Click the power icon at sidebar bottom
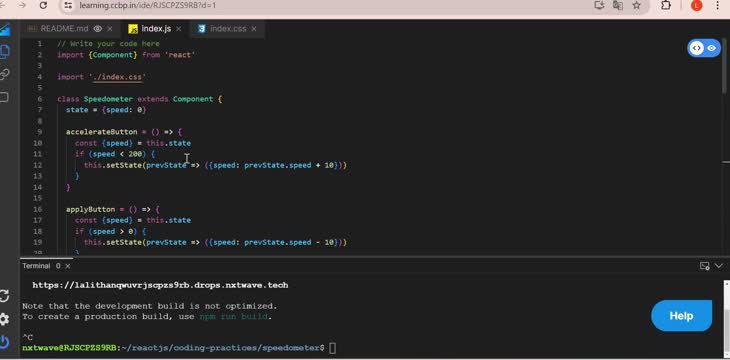The width and height of the screenshot is (730, 360). (x=4, y=342)
